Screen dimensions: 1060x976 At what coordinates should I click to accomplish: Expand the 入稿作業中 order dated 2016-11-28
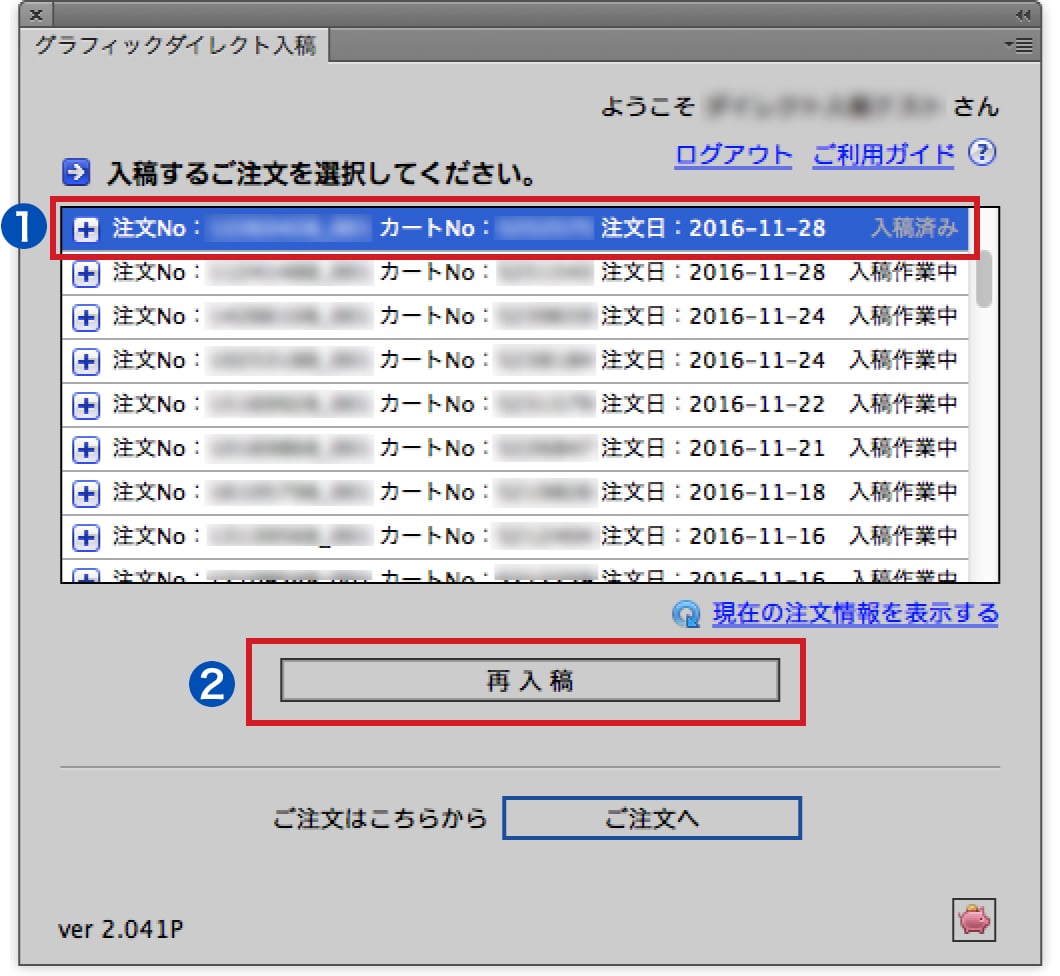(87, 273)
